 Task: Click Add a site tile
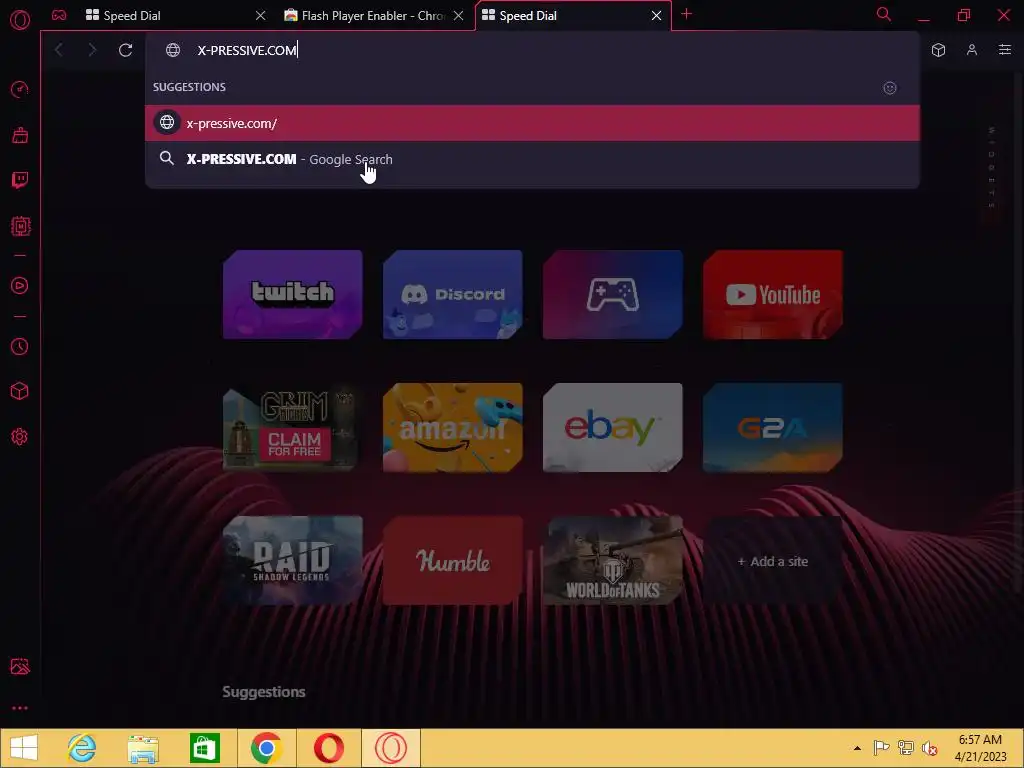point(773,560)
